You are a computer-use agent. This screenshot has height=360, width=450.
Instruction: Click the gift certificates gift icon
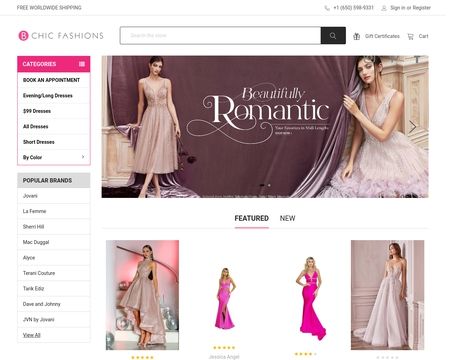click(x=356, y=36)
